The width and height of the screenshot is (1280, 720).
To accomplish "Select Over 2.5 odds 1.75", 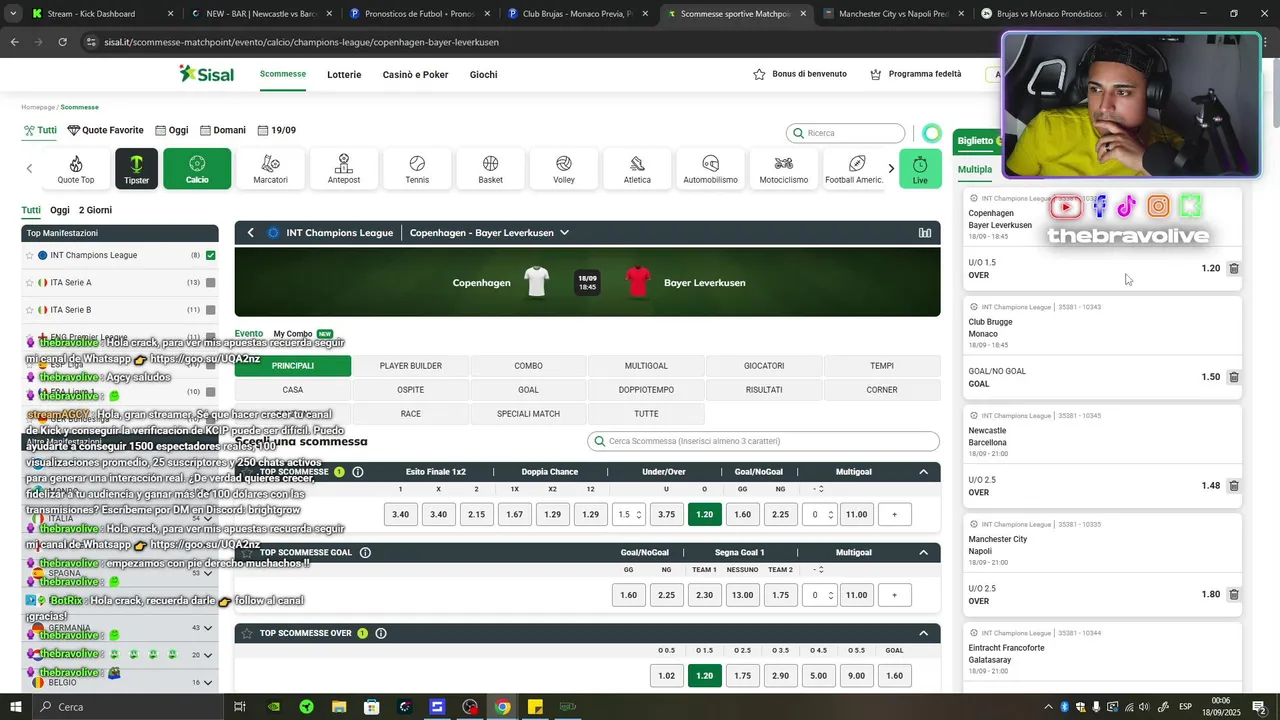I will (x=742, y=676).
